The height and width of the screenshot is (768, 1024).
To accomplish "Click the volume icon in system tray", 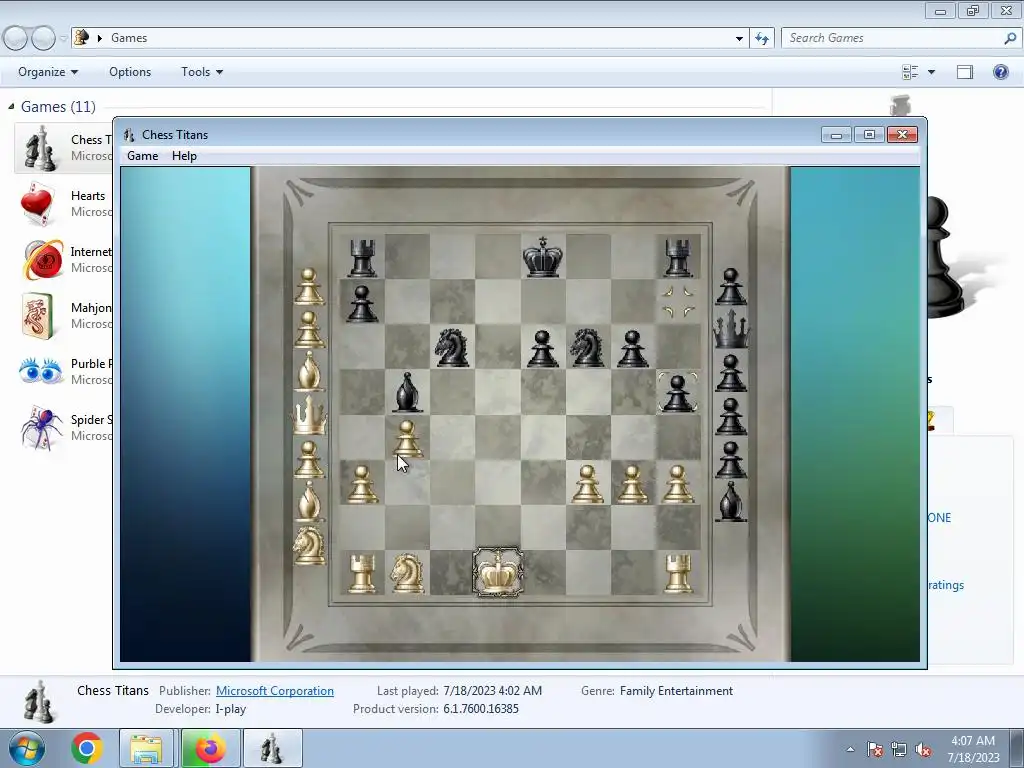I will 923,749.
